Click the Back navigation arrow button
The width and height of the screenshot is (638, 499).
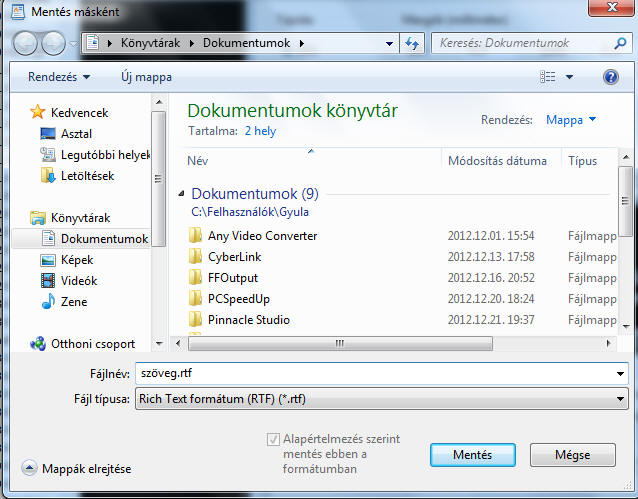pyautogui.click(x=25, y=43)
